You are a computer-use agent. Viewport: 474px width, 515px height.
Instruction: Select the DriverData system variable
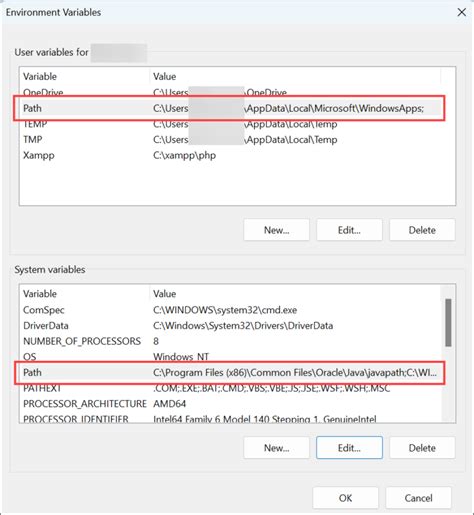(230, 326)
